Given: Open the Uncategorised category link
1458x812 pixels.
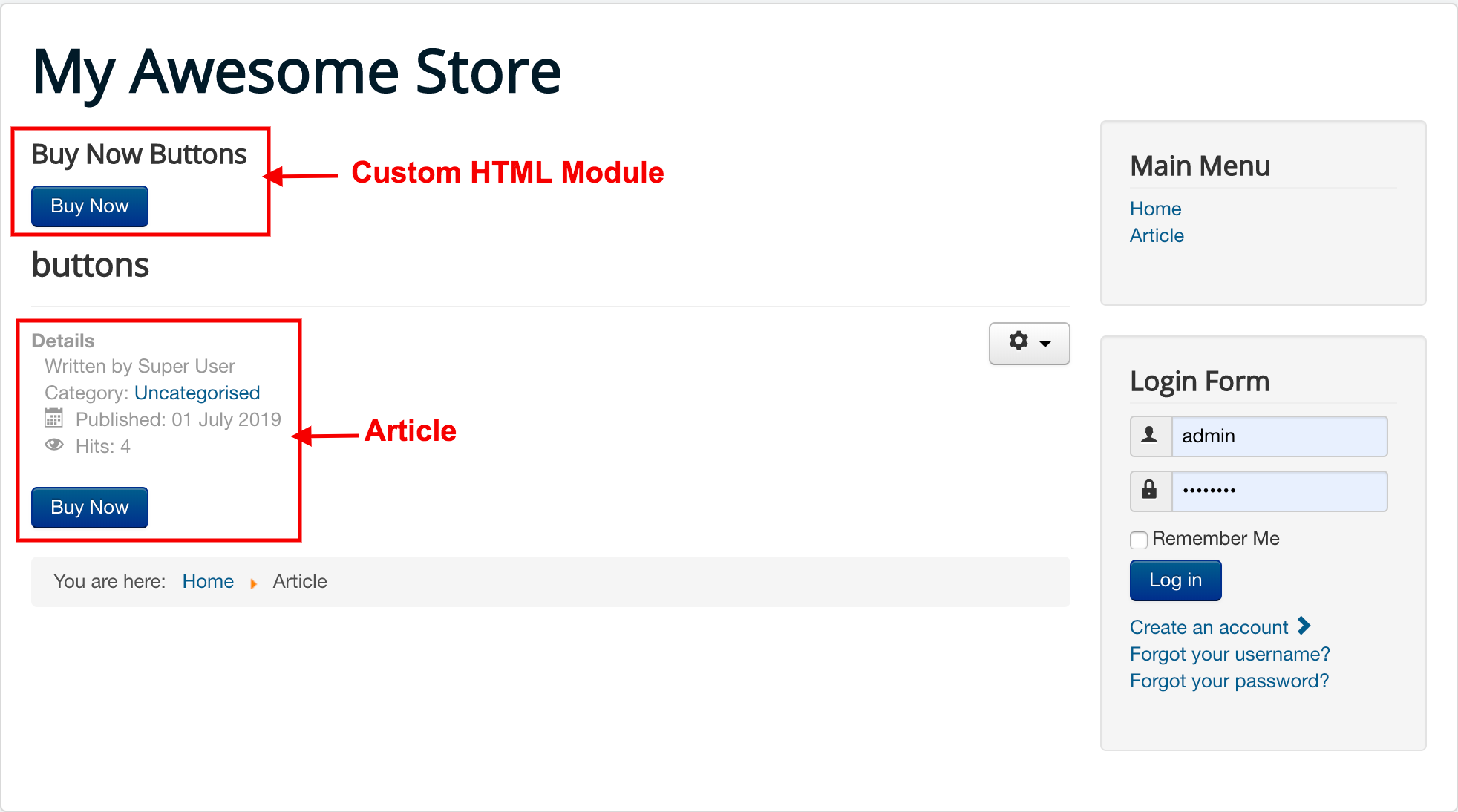Looking at the screenshot, I should tap(197, 393).
